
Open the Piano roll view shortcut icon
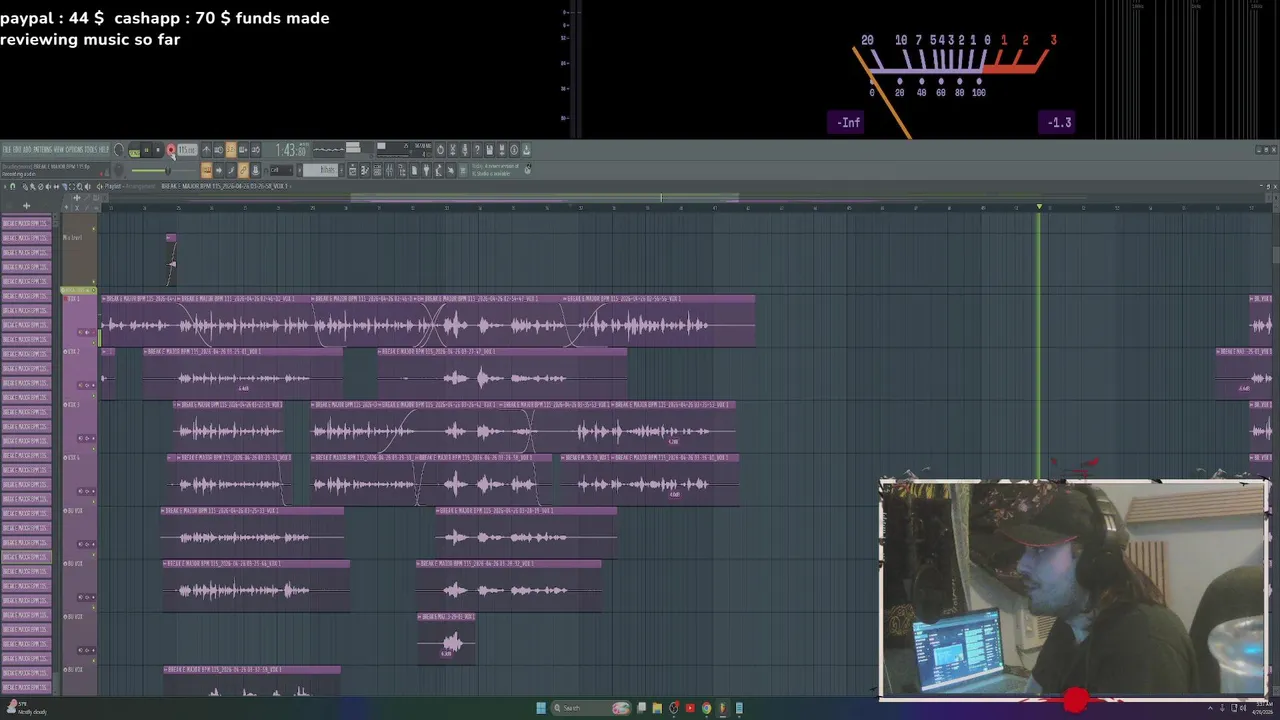[x=365, y=170]
